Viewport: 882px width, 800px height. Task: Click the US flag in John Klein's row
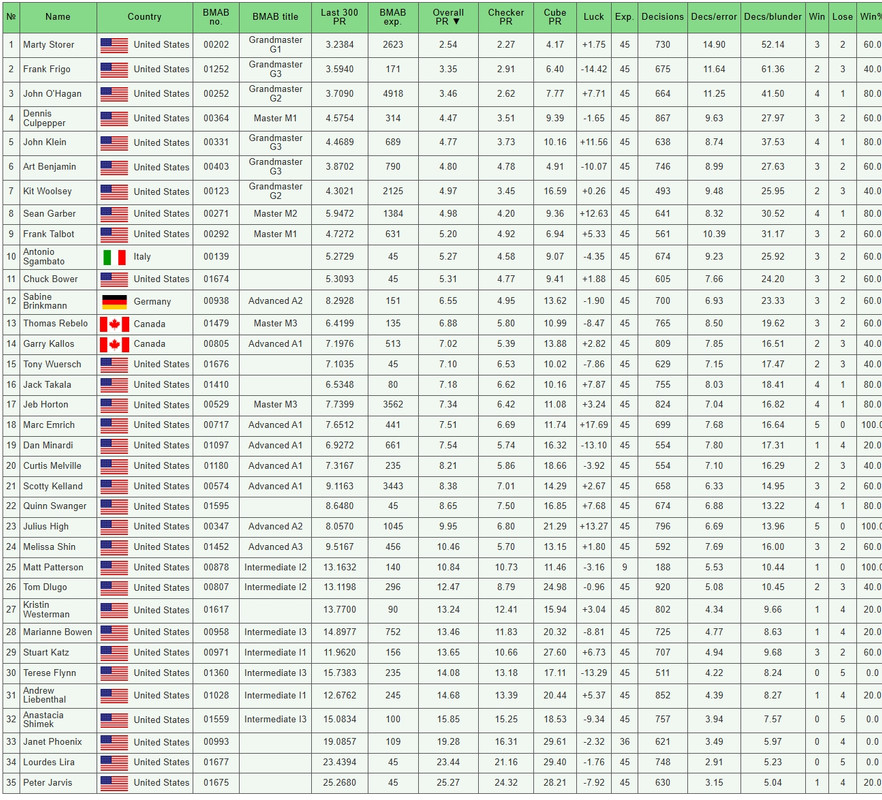(114, 143)
